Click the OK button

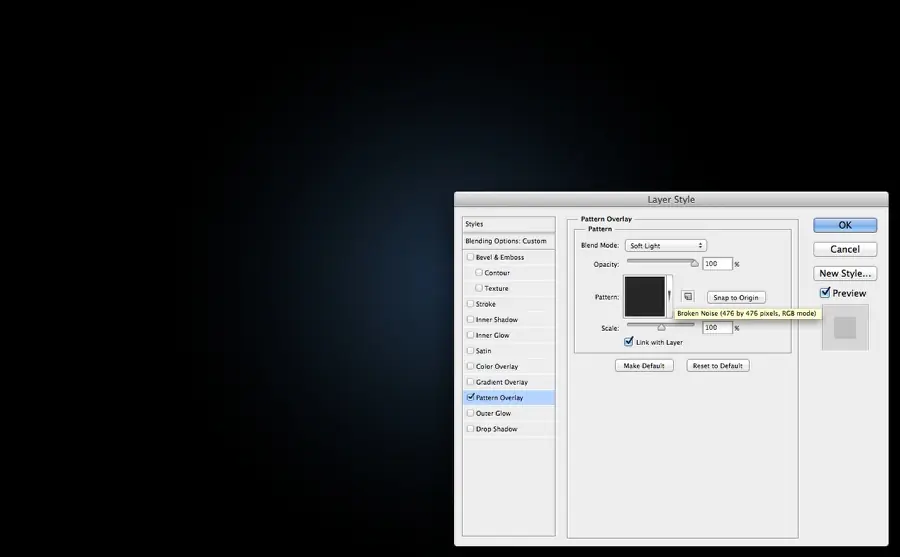pos(845,225)
